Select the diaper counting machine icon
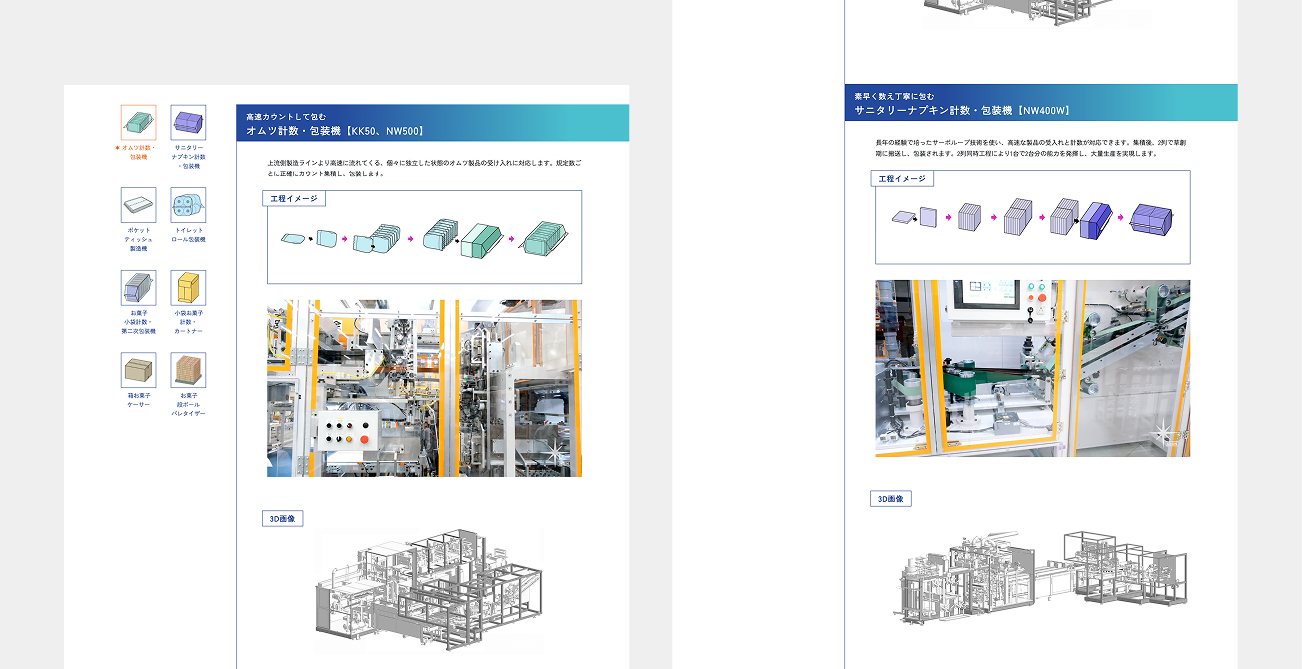The width and height of the screenshot is (1302, 669). click(x=138, y=122)
